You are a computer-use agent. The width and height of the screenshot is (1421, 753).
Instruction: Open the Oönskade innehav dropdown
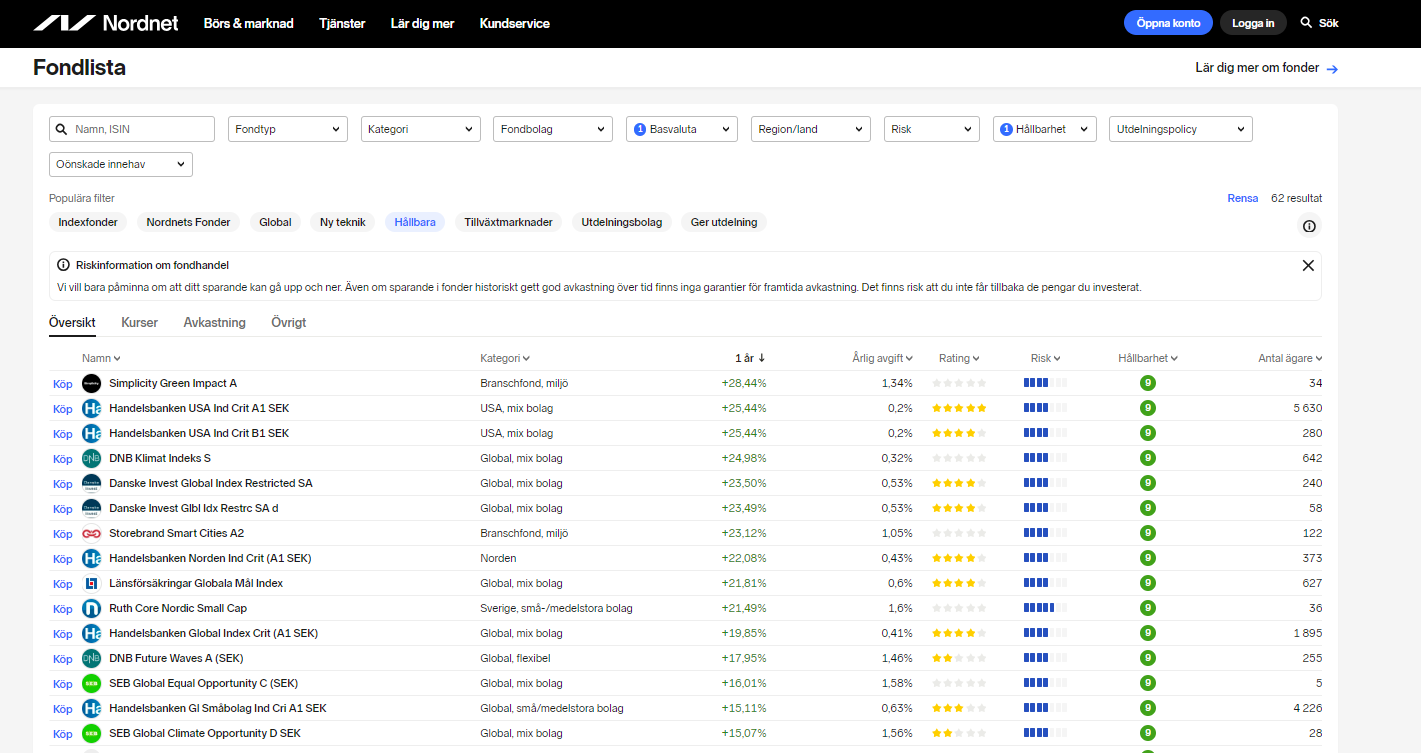[120, 164]
